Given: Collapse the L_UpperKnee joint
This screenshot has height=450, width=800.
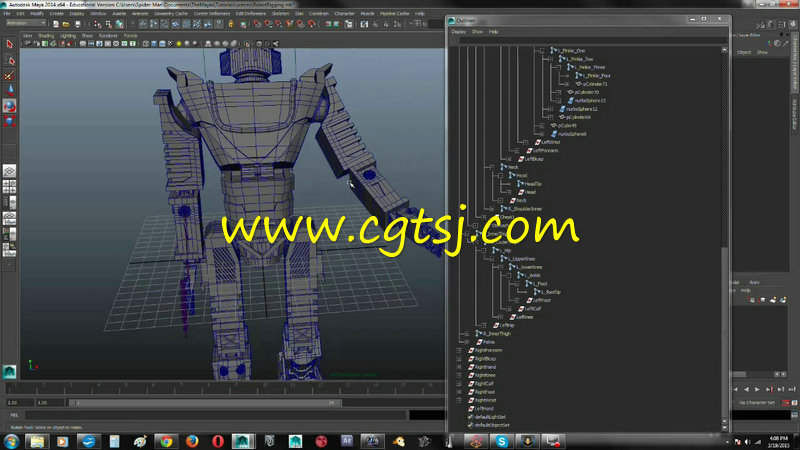Looking at the screenshot, I should pyautogui.click(x=492, y=259).
